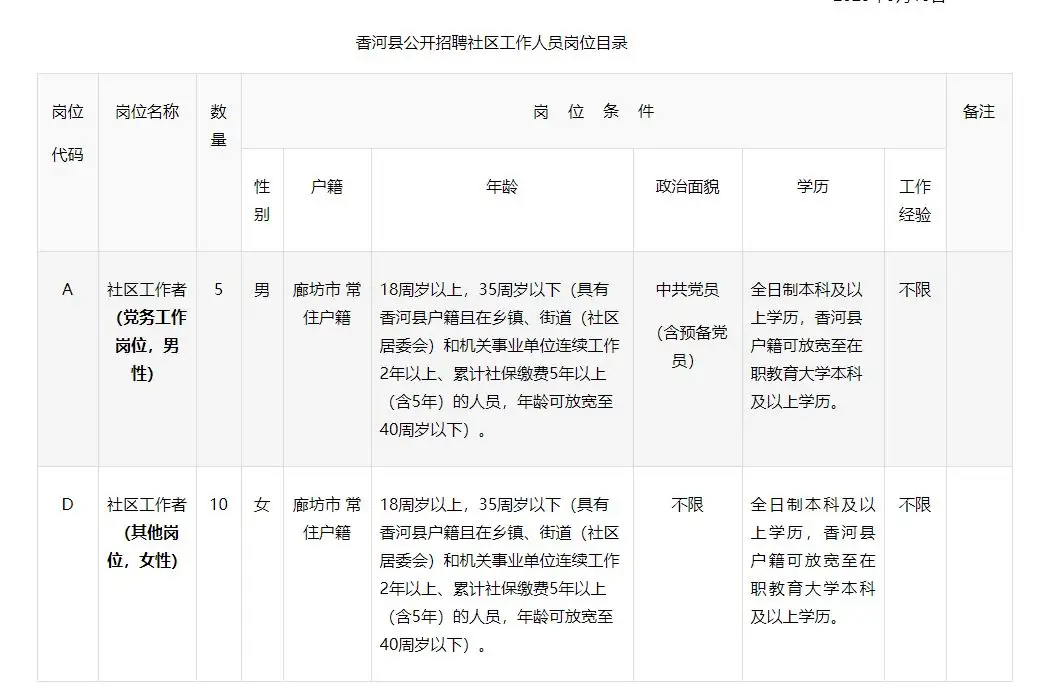Select the position code A cell
The image size is (1037, 693).
(68, 290)
